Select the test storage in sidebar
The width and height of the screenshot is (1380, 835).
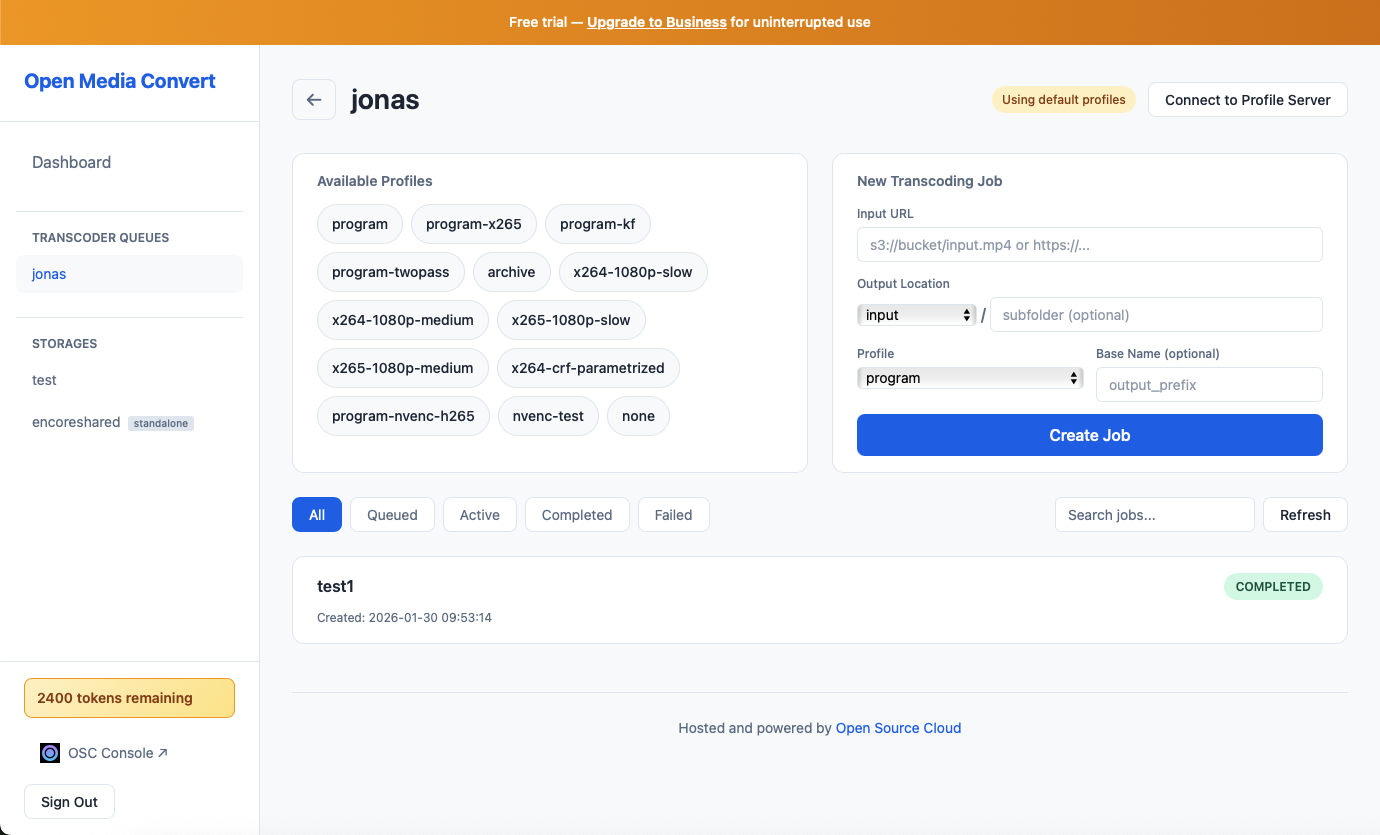click(x=44, y=380)
